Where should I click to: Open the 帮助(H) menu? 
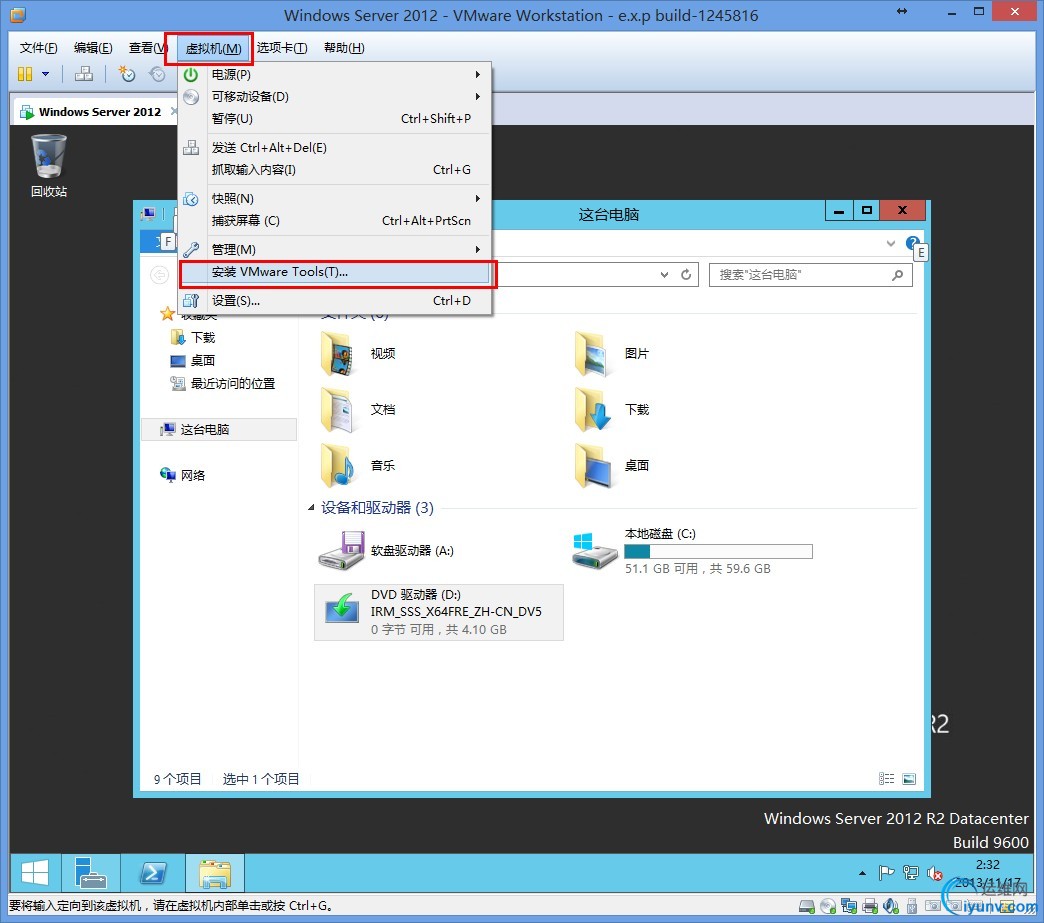point(344,48)
